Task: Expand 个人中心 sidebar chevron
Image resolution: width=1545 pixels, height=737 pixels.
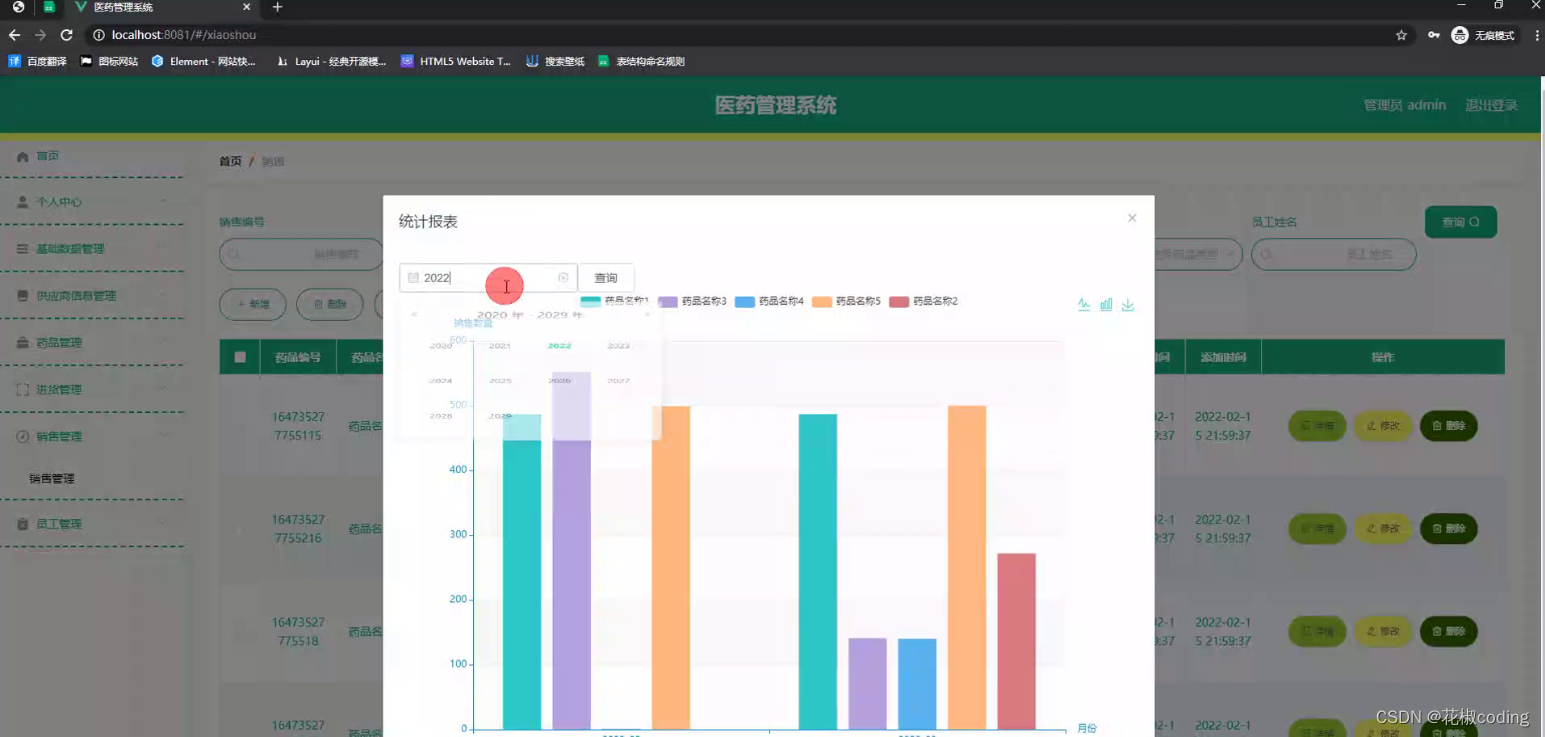Action: pos(163,202)
